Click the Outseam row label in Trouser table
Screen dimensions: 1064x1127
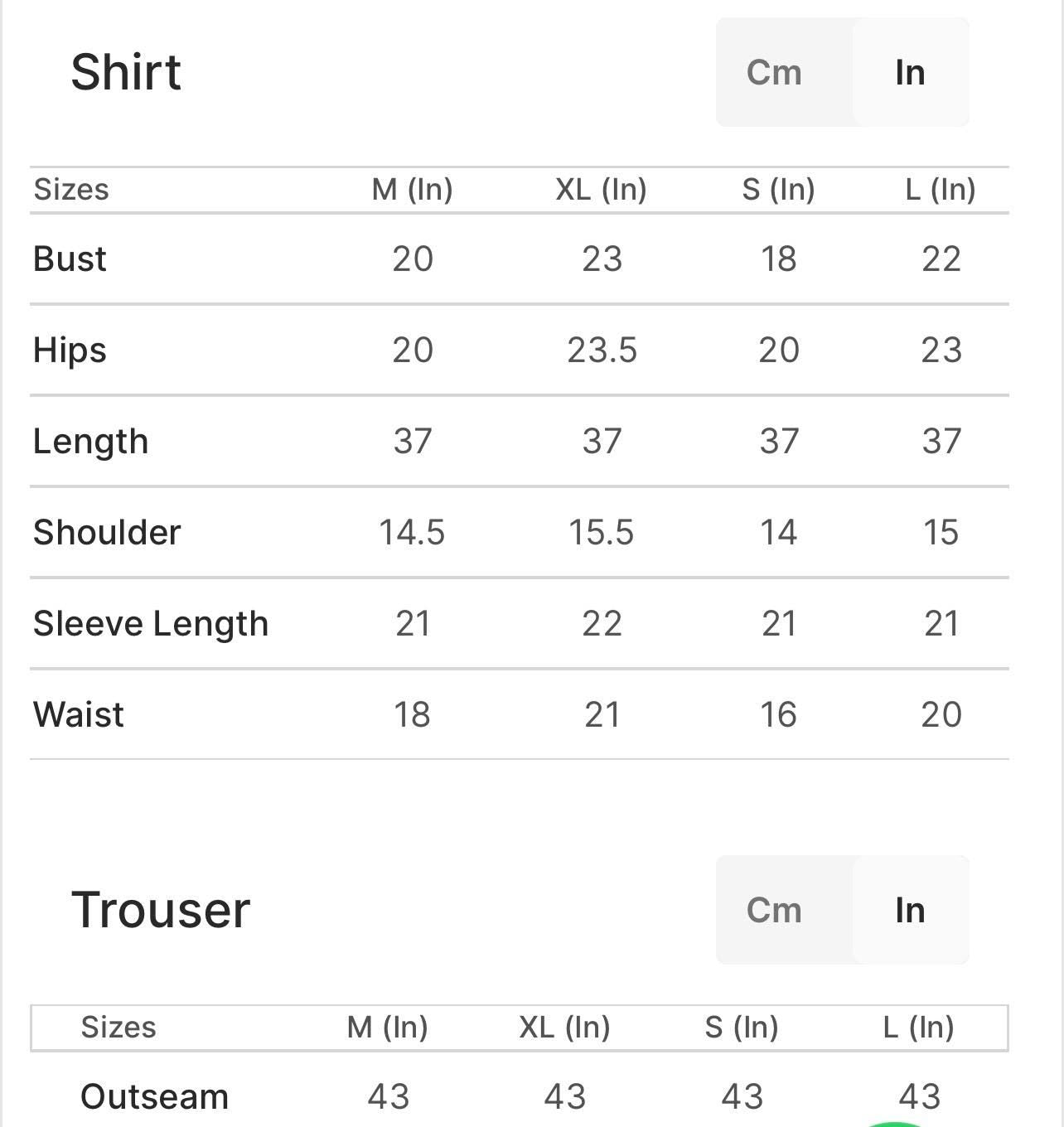[154, 1096]
